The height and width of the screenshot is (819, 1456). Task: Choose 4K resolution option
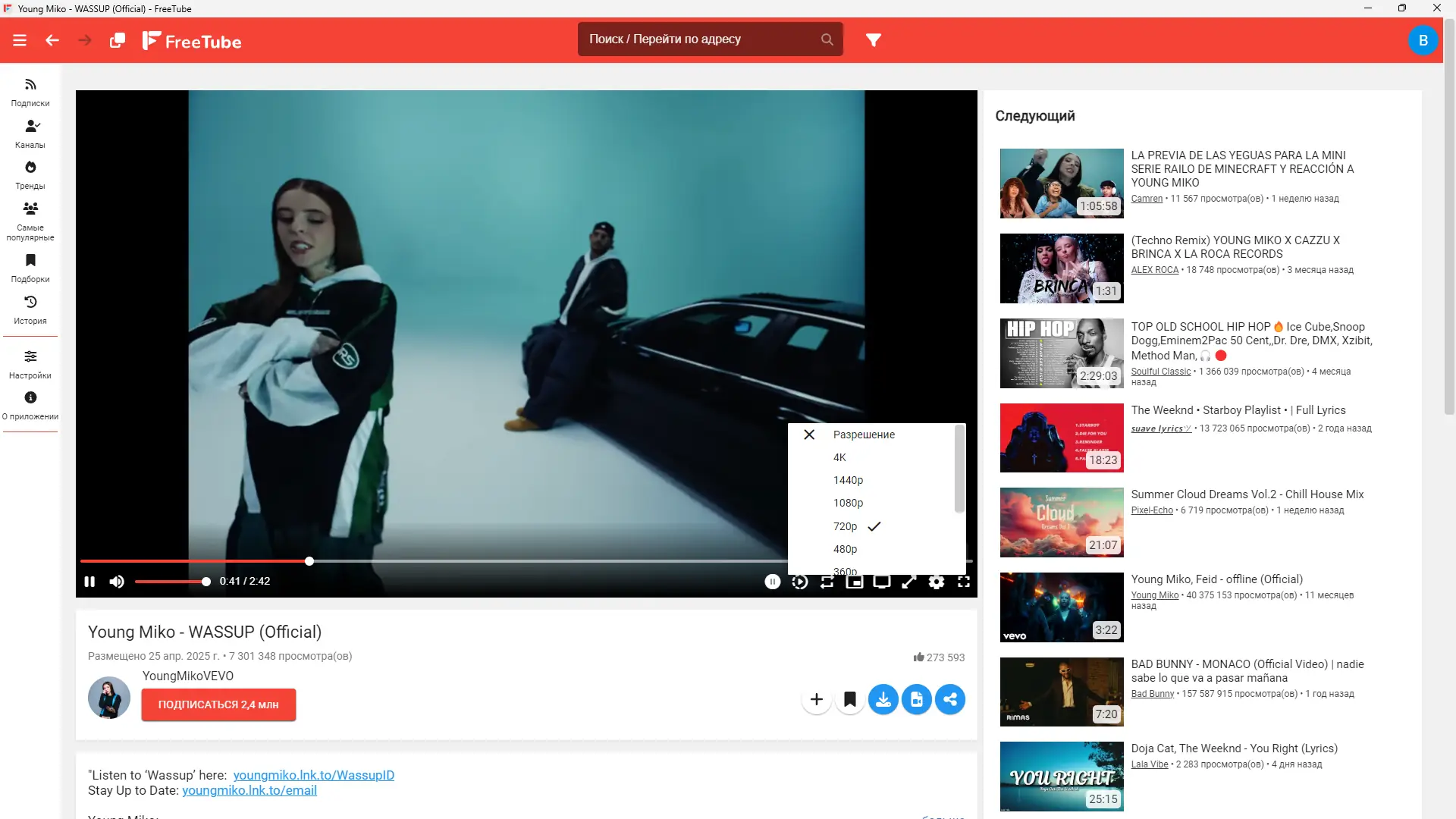839,457
